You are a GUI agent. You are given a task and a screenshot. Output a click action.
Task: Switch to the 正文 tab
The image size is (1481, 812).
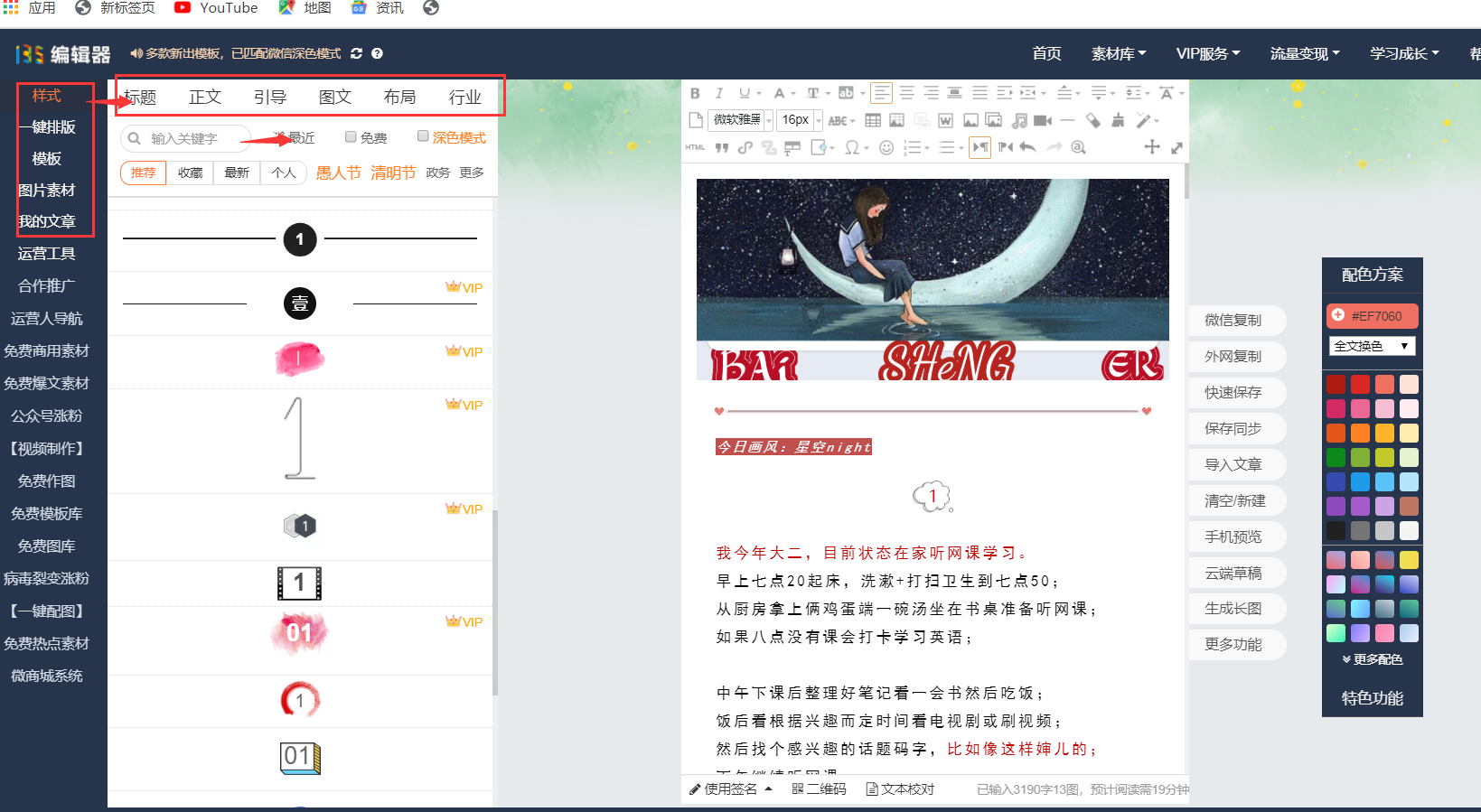tap(205, 97)
